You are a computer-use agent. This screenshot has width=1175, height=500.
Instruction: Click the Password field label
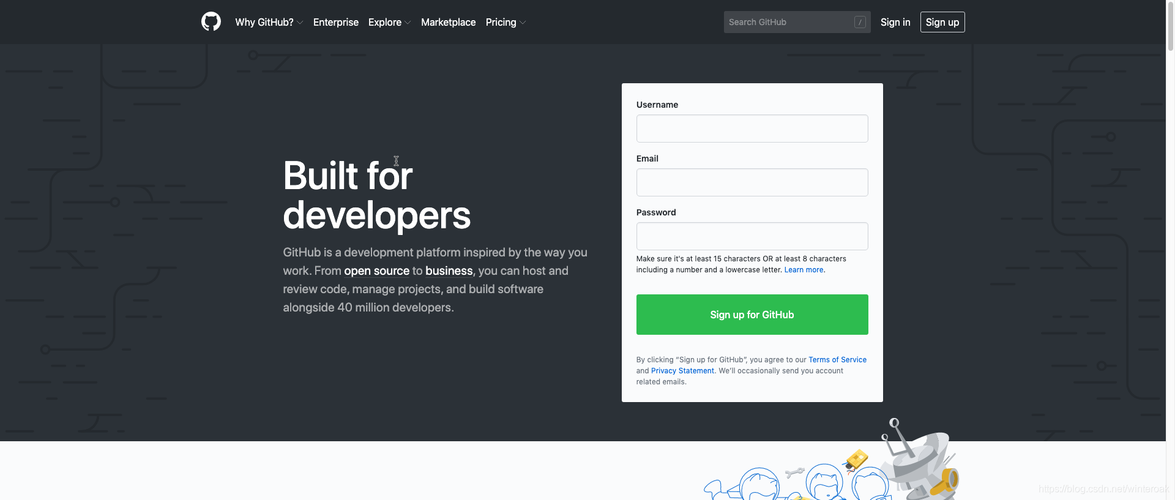[x=656, y=213]
